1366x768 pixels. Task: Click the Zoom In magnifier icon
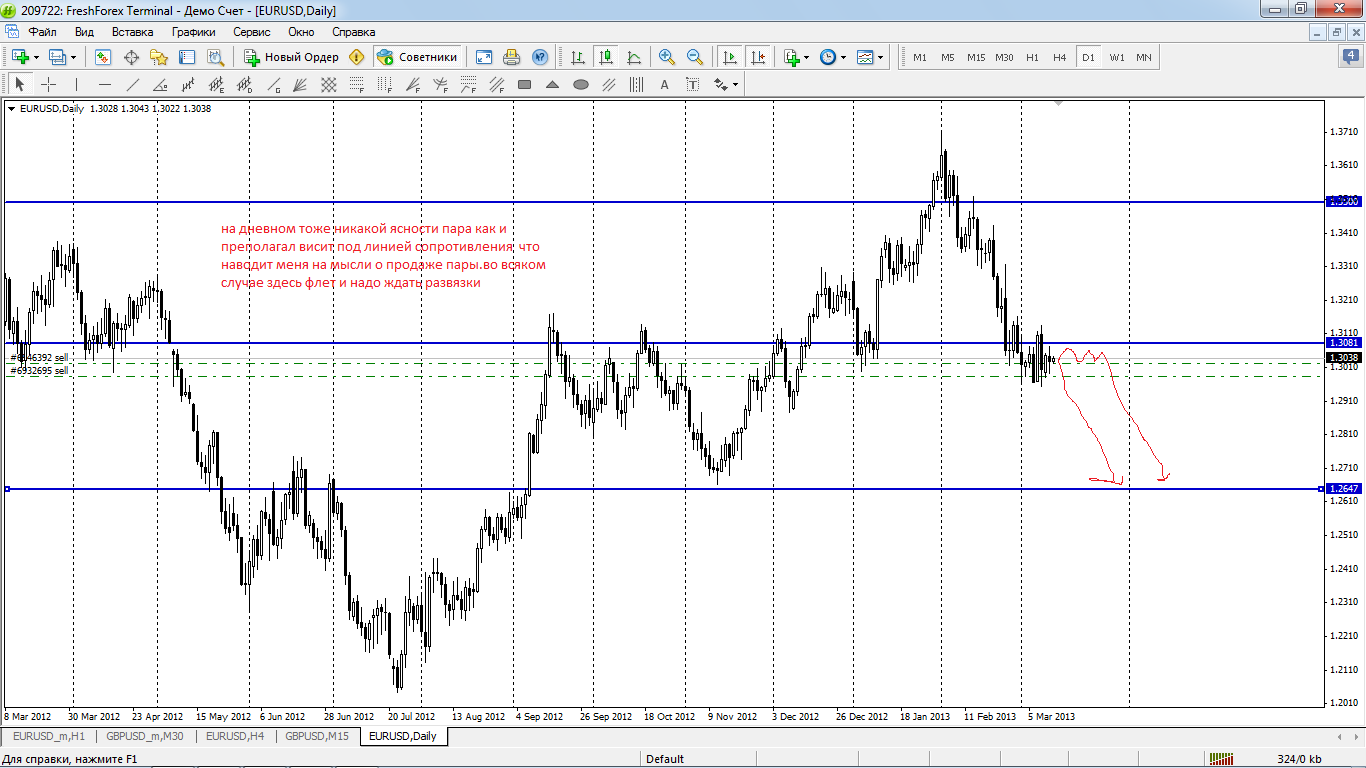coord(666,57)
